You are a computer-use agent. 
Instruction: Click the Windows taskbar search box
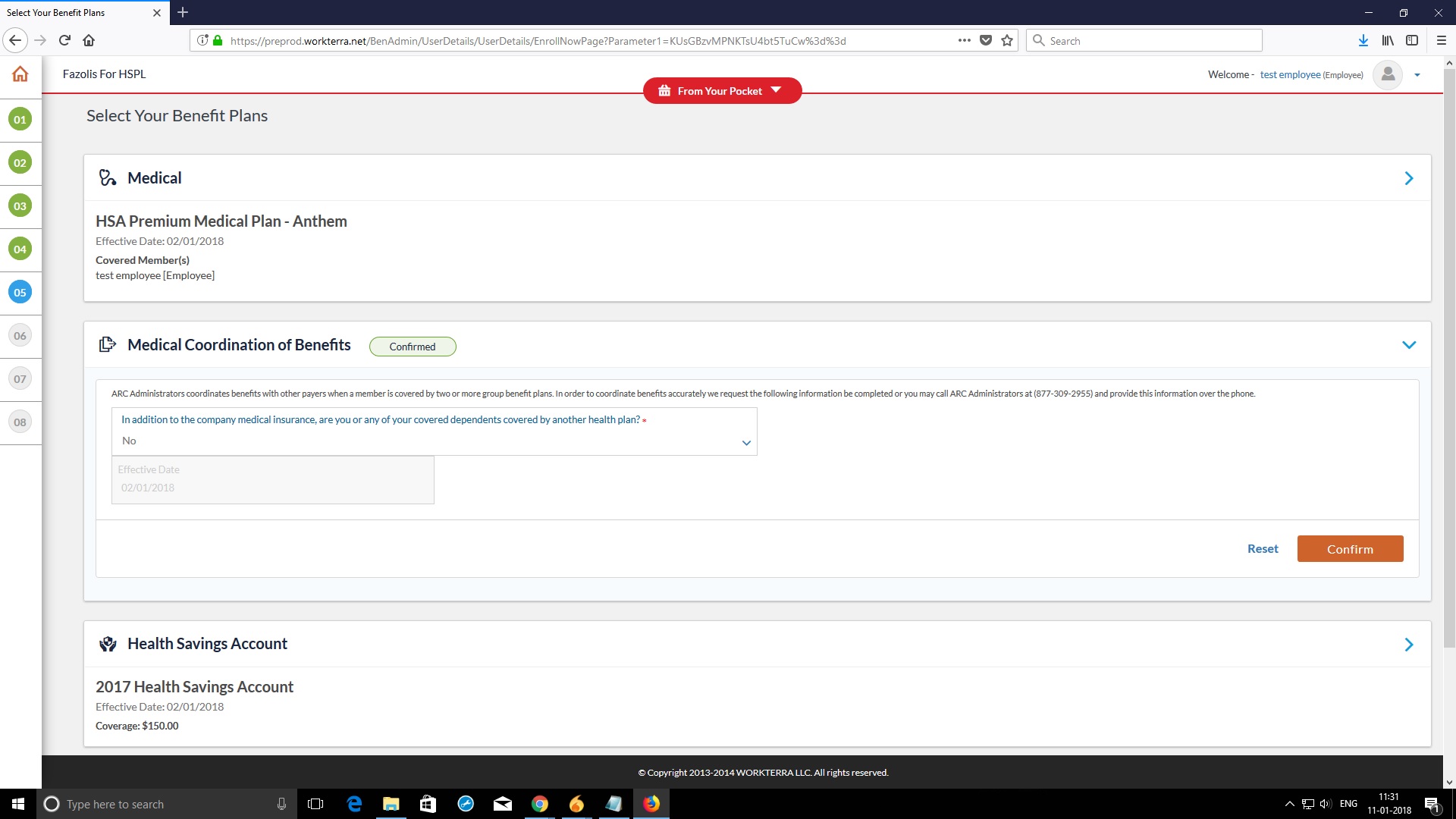(167, 804)
